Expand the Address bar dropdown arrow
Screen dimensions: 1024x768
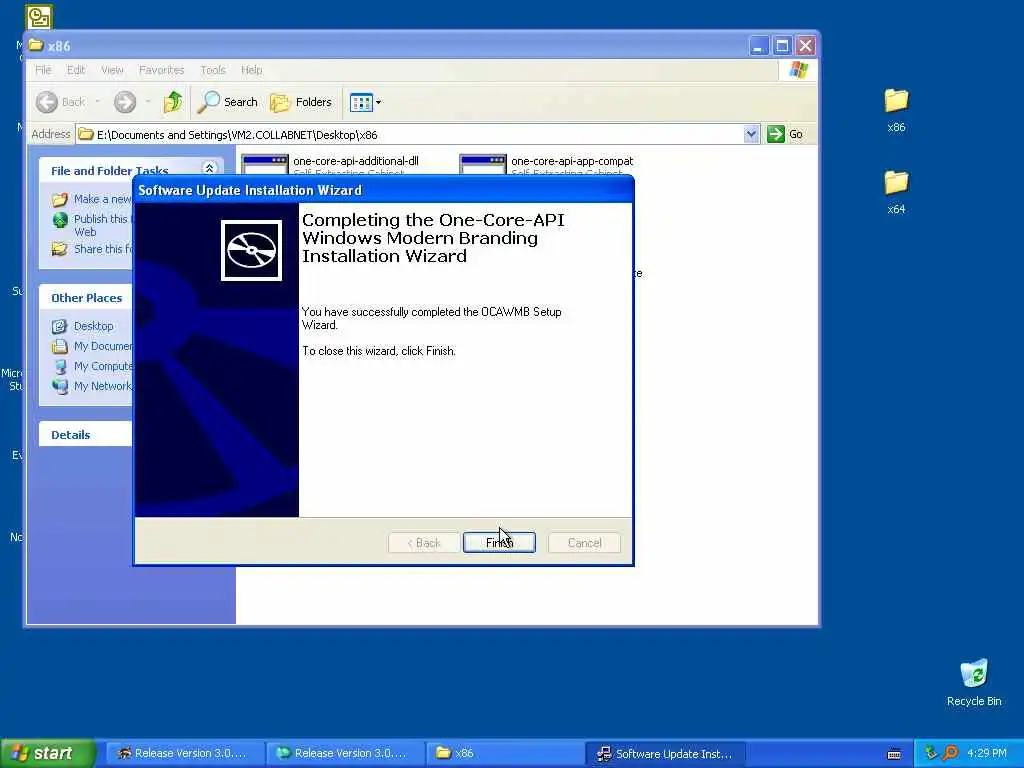coord(751,134)
